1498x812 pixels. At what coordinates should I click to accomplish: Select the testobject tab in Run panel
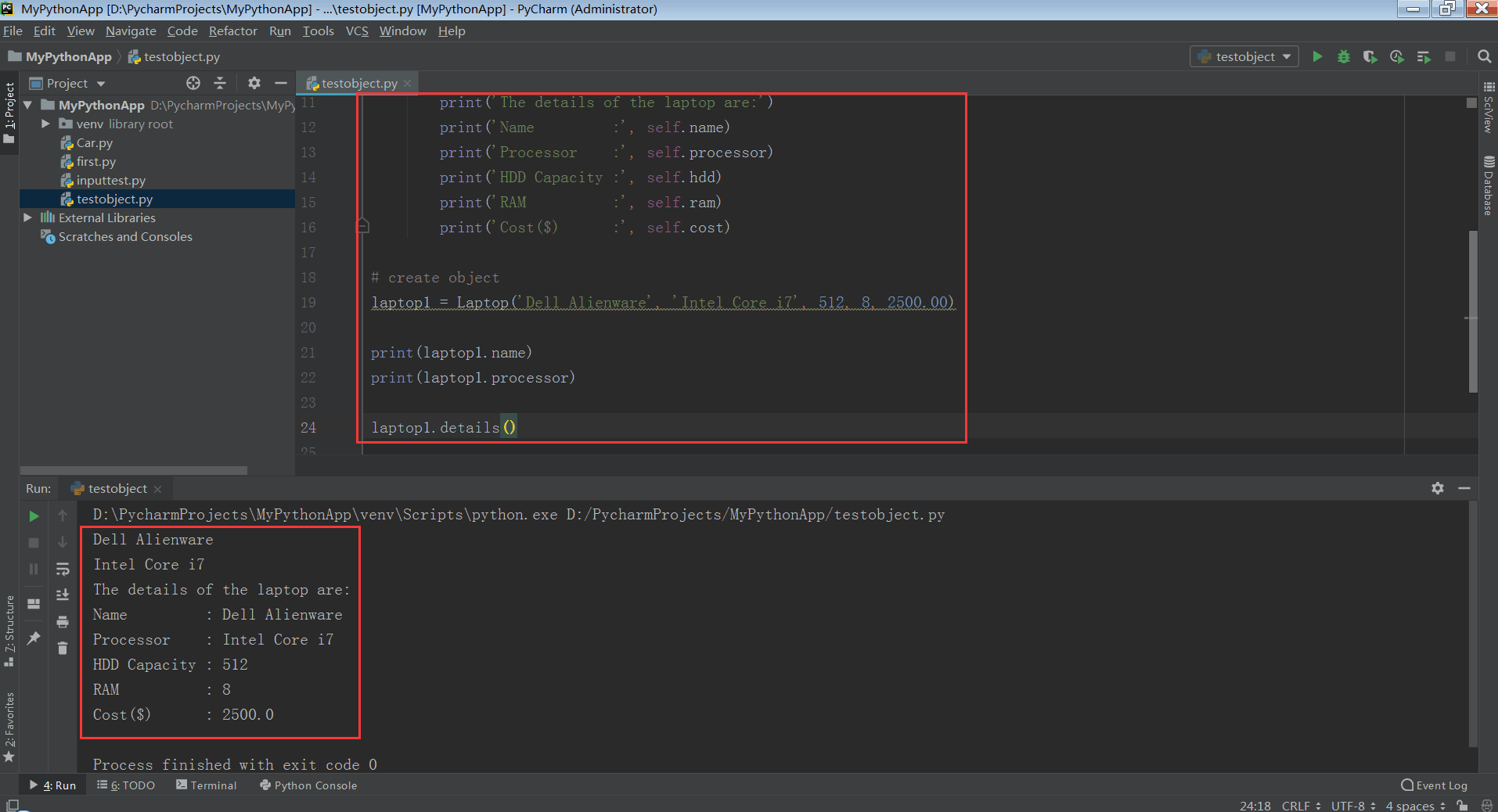point(117,488)
